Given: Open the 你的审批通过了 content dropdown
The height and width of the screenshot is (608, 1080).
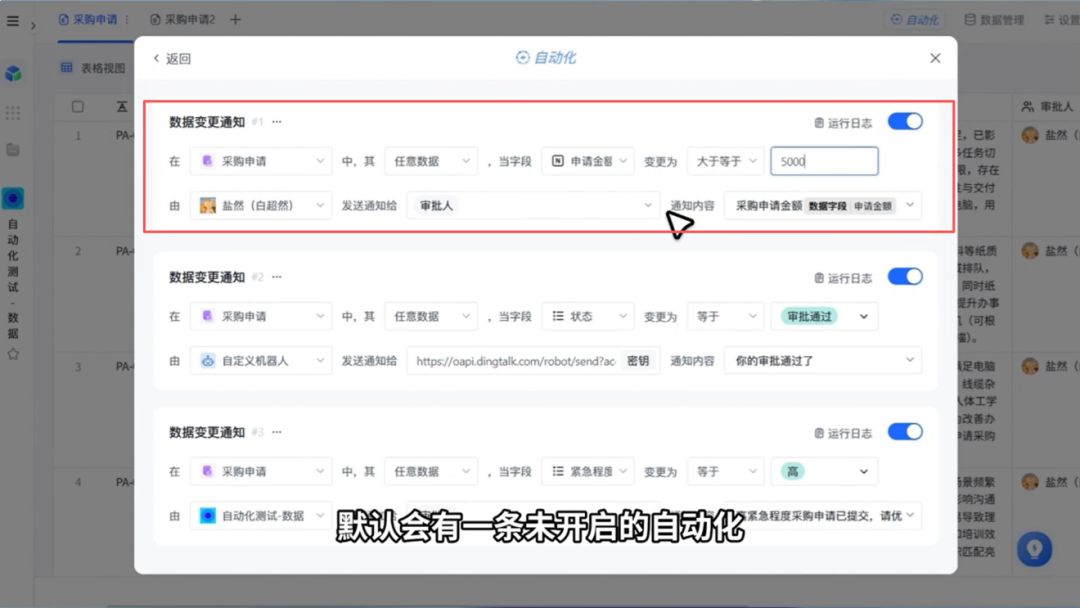Looking at the screenshot, I should [823, 360].
